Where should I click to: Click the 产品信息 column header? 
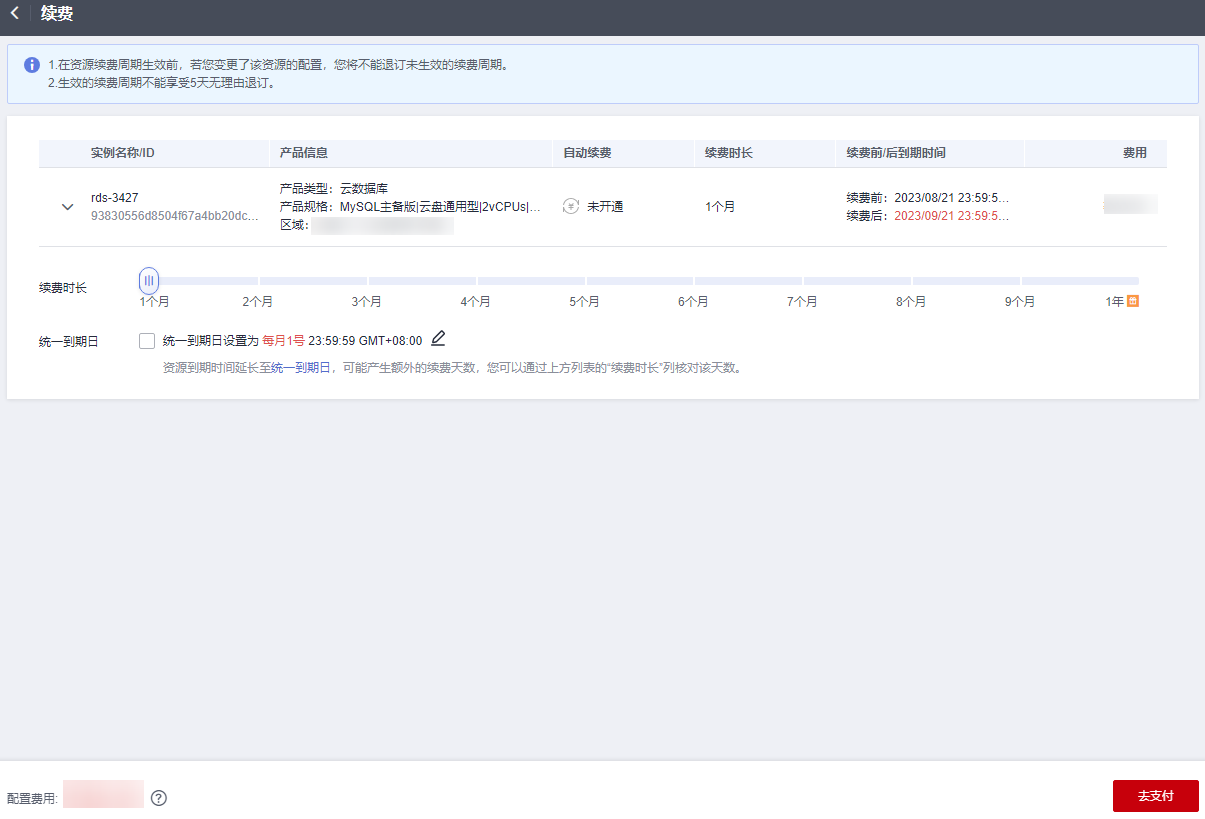(304, 153)
